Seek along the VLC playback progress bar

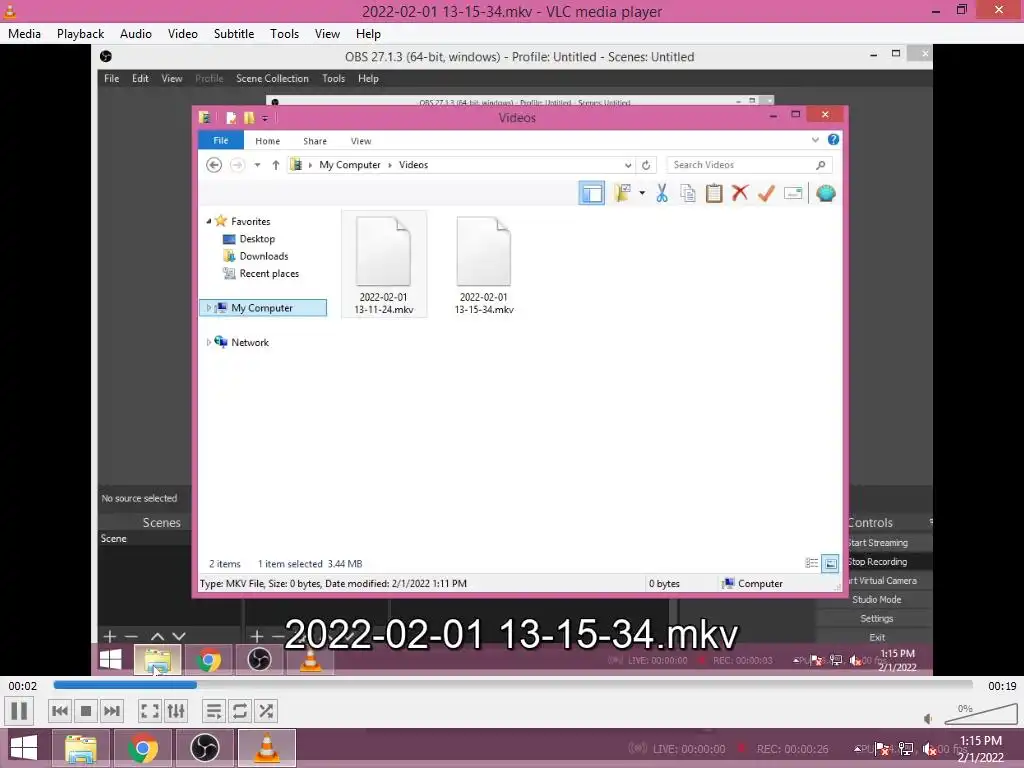coord(513,684)
